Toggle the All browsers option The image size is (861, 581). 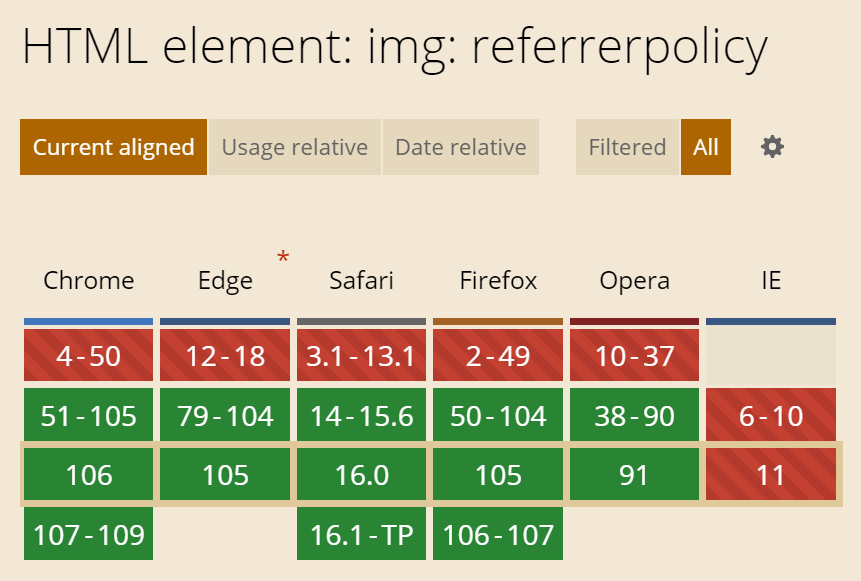706,147
